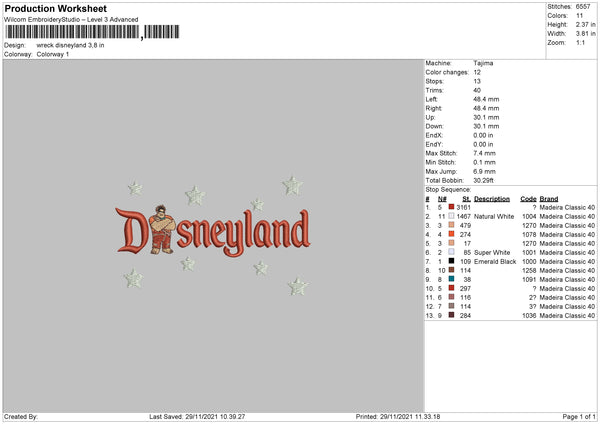Click the barcode under the worksheet title
The width and height of the screenshot is (600, 424).
tap(92, 32)
